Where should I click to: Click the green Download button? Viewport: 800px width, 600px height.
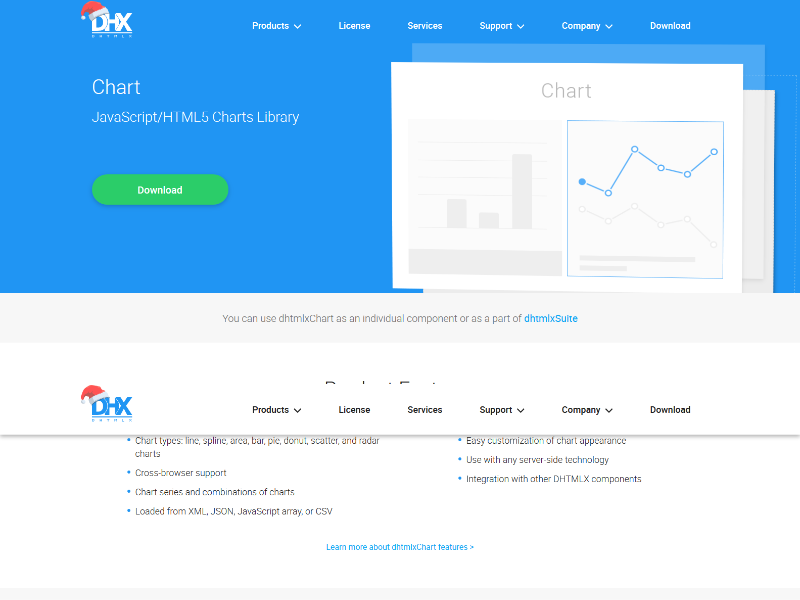pos(160,190)
